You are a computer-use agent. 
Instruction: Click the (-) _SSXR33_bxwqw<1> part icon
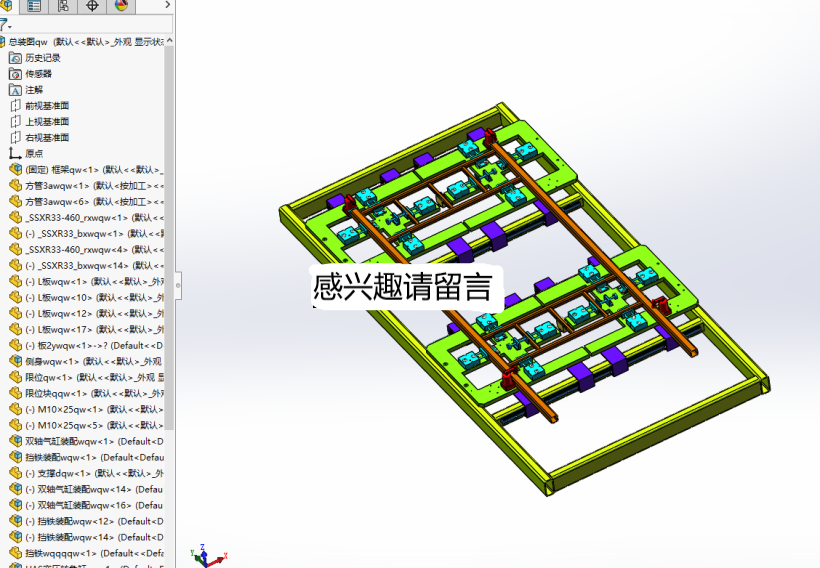point(15,233)
